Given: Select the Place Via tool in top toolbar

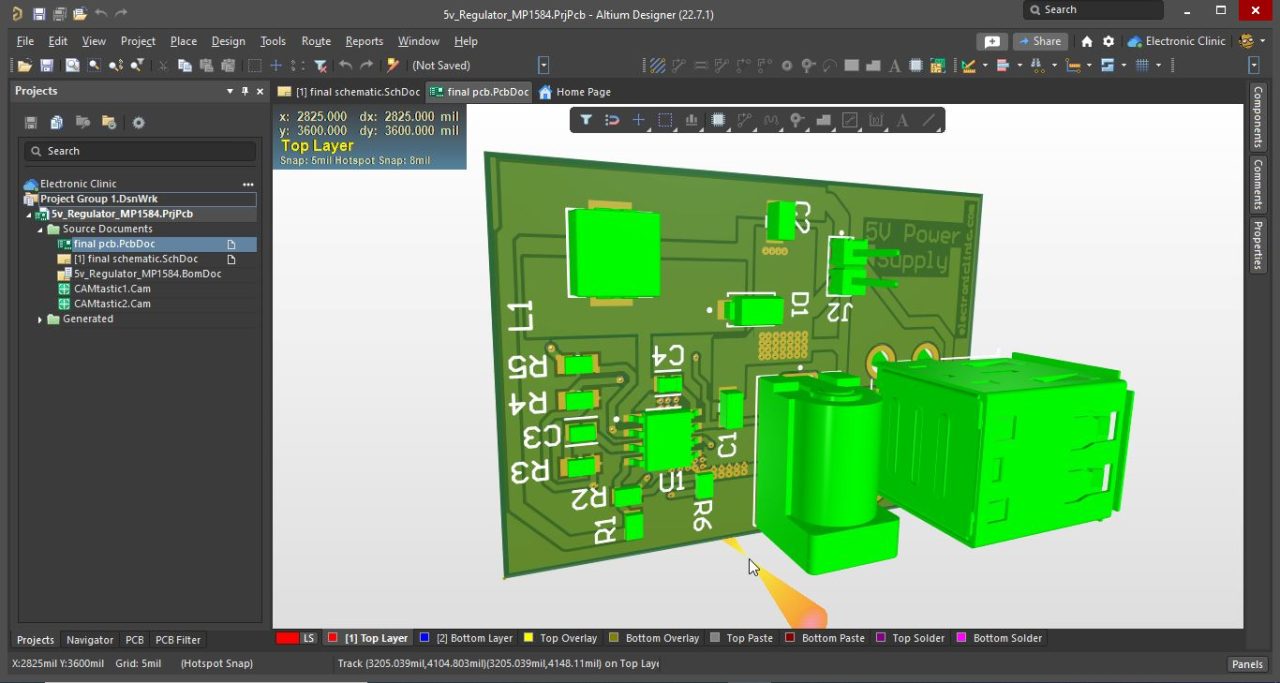Looking at the screenshot, I should point(808,65).
